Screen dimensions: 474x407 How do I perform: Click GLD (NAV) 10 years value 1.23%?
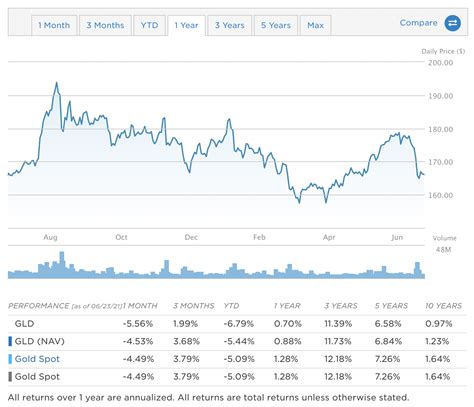click(437, 341)
